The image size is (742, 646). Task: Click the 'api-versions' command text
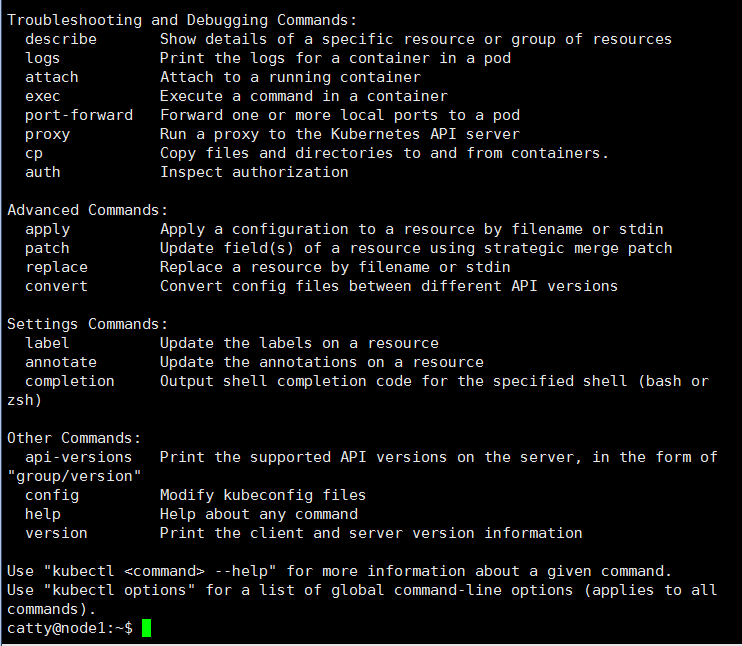pos(79,457)
